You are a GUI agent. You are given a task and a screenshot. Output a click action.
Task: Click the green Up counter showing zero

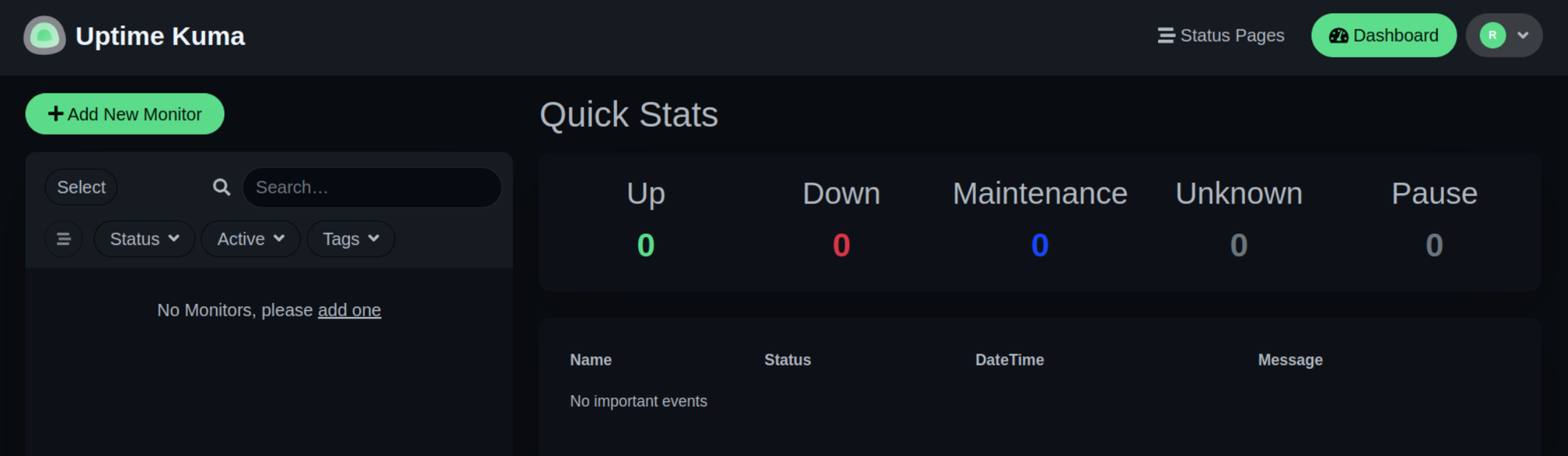(645, 245)
